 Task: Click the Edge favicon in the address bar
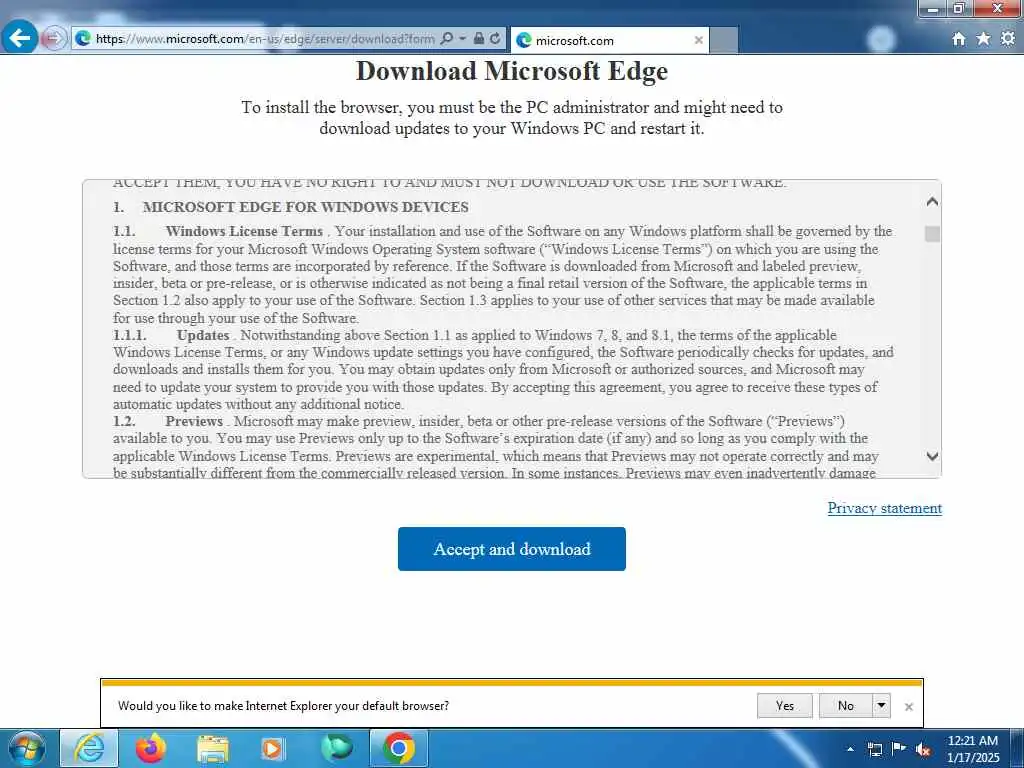point(83,39)
